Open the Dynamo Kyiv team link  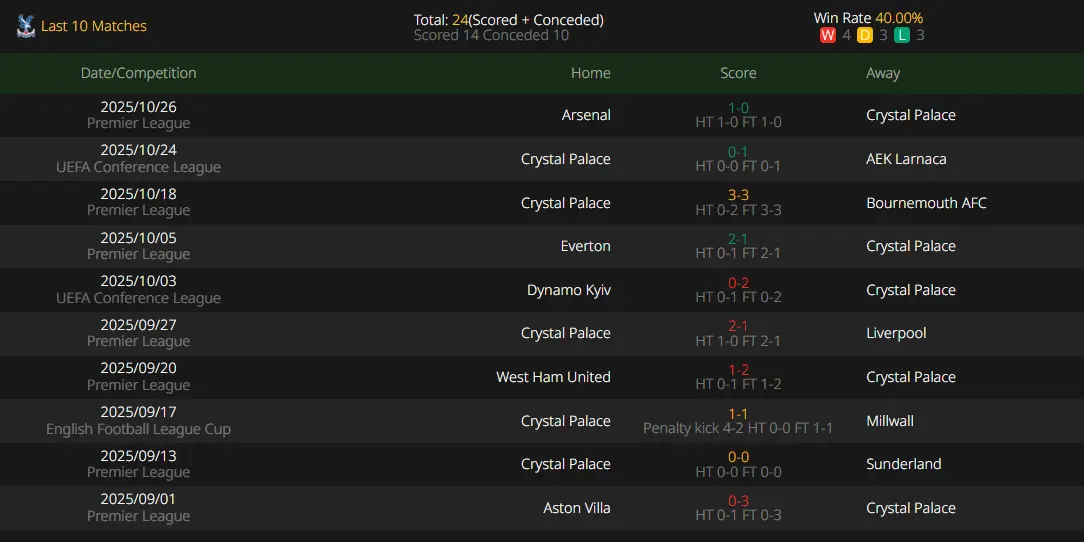click(x=568, y=290)
